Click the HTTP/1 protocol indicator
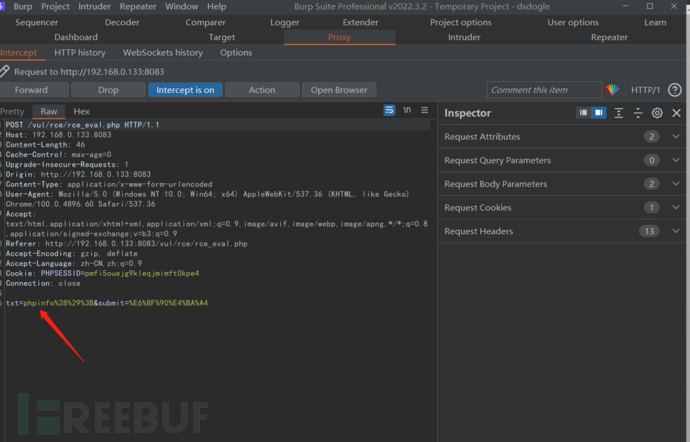 click(645, 90)
